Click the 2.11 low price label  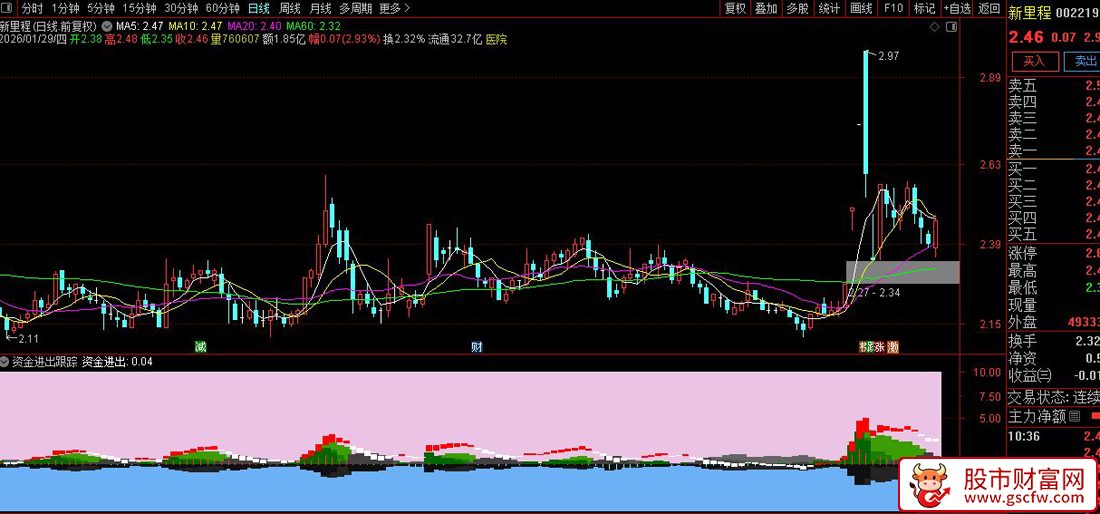tap(27, 339)
